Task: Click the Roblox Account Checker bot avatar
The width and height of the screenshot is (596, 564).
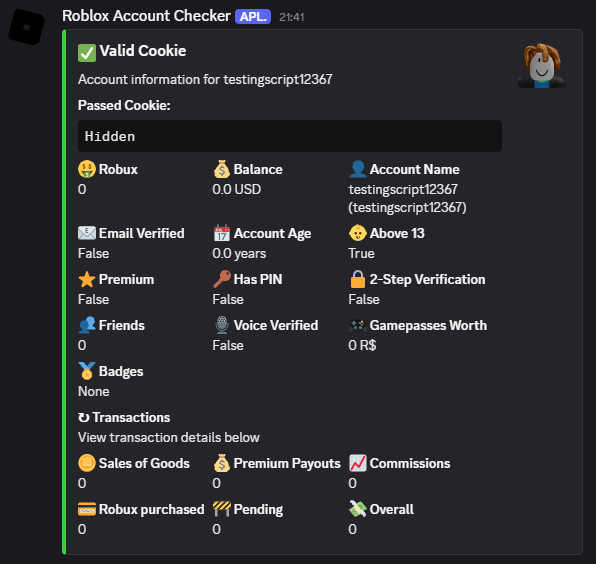Action: (27, 26)
